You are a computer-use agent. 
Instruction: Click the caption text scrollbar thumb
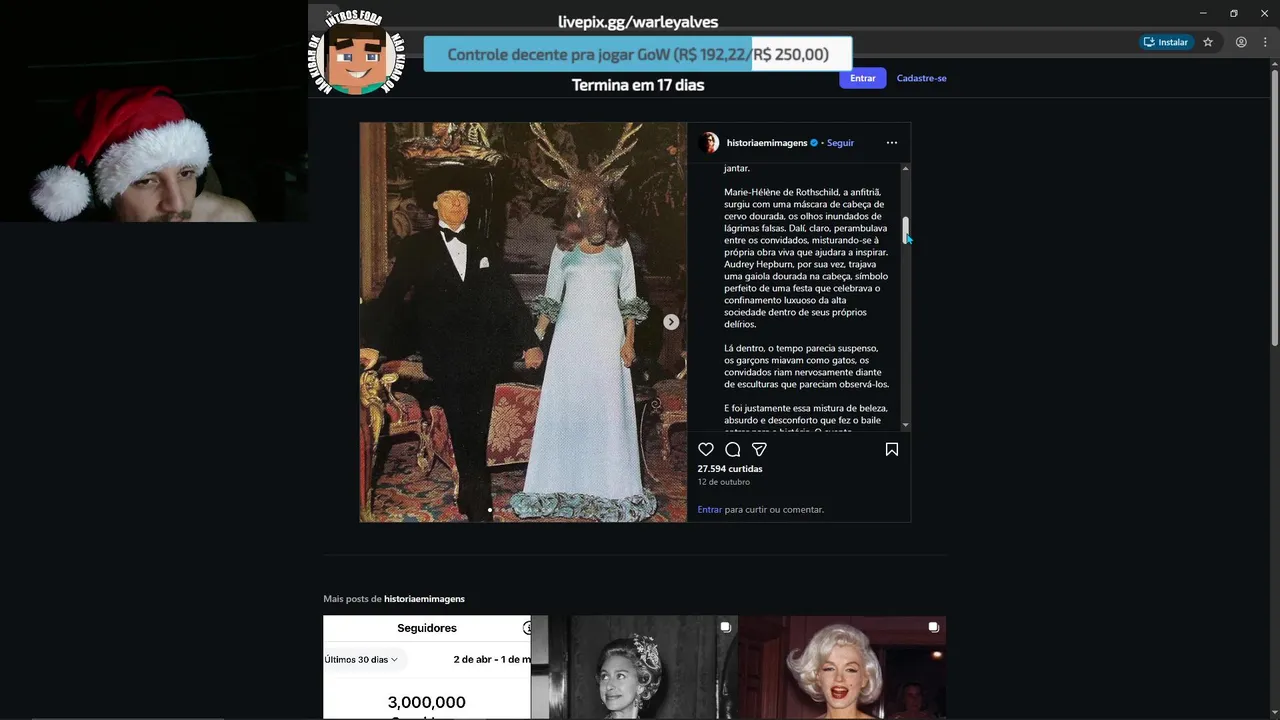[x=906, y=230]
